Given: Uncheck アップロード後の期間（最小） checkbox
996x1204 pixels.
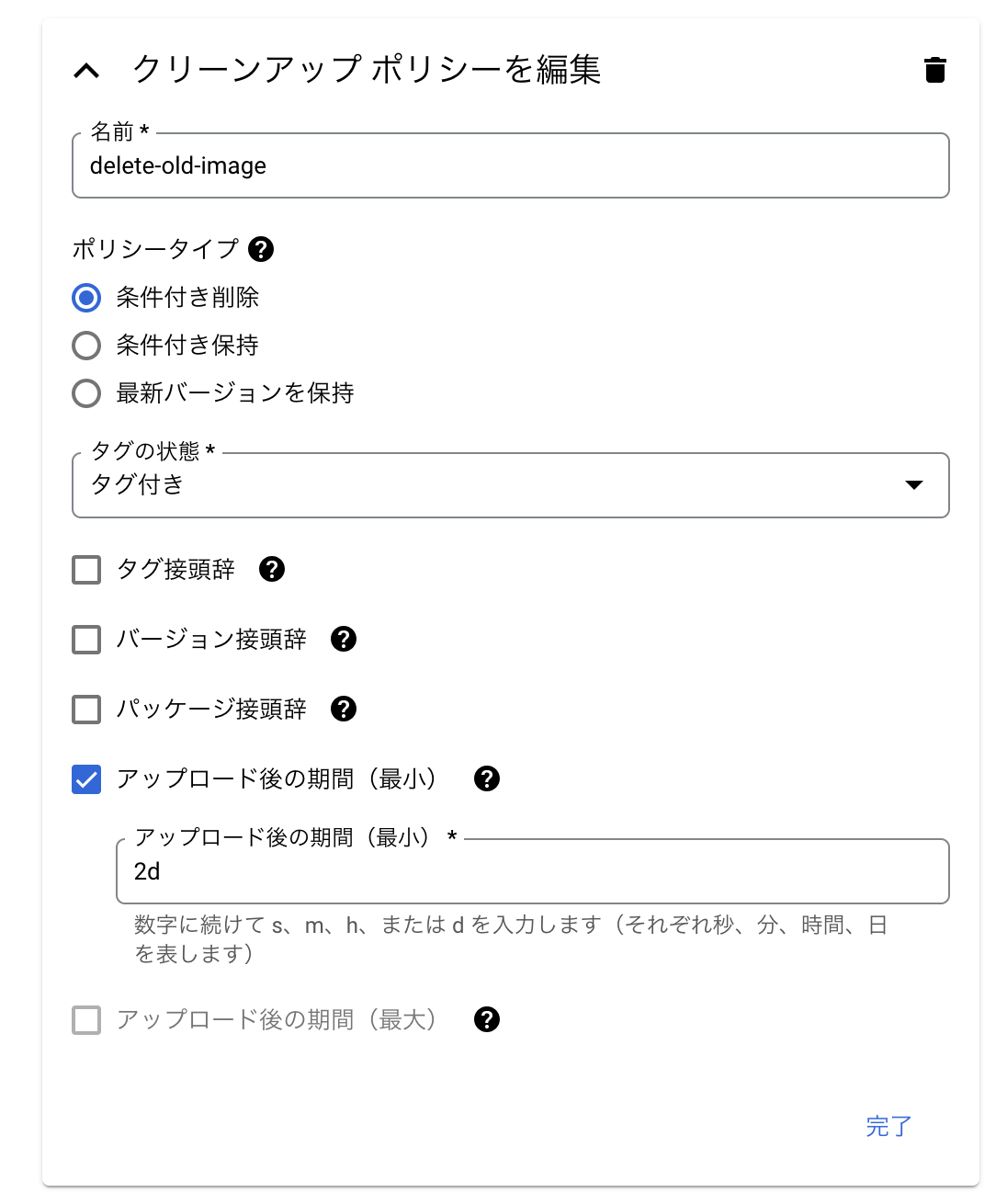Looking at the screenshot, I should 86,779.
